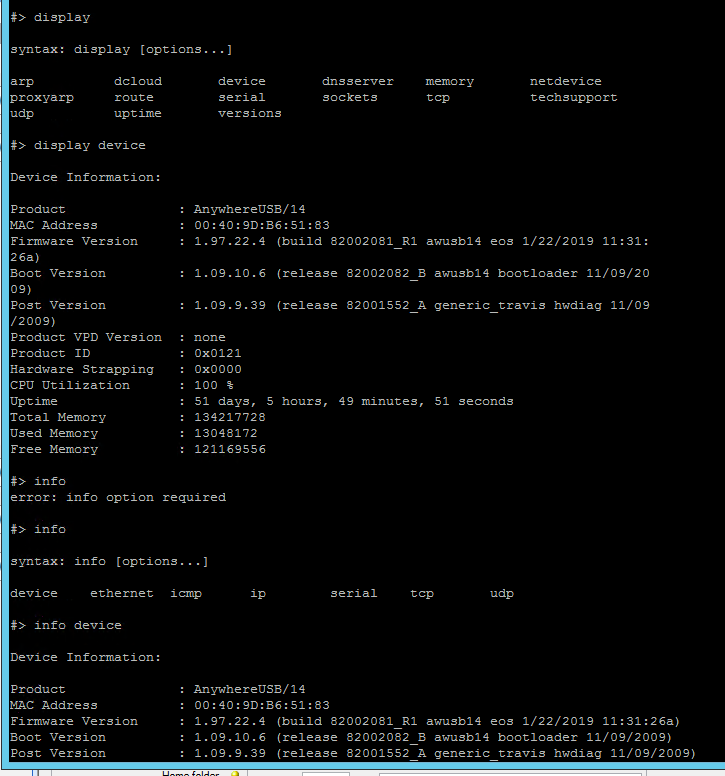Click the "Total Memory" label

tap(58, 418)
